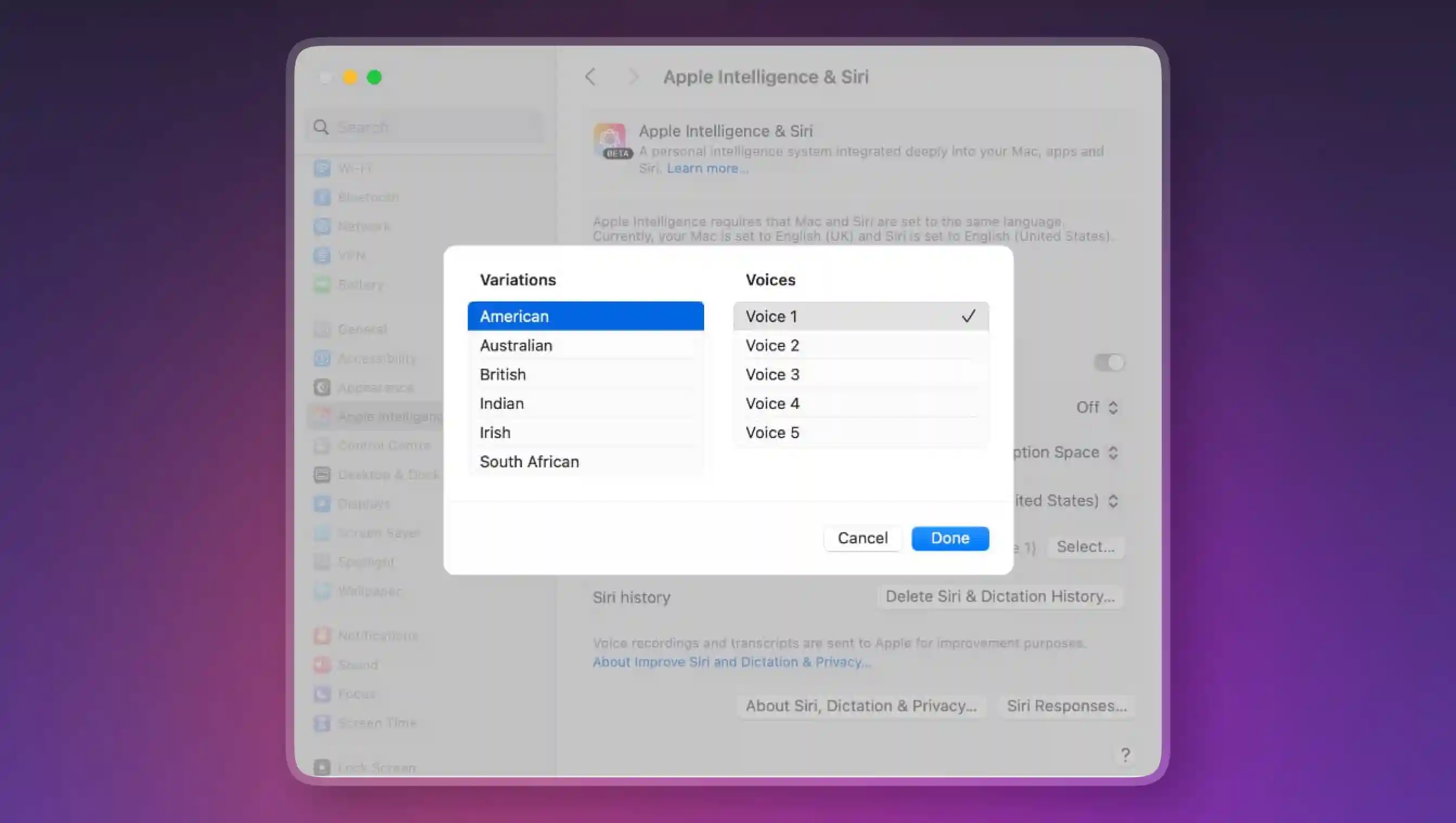
Task: Go back with the left chevron
Action: point(590,77)
